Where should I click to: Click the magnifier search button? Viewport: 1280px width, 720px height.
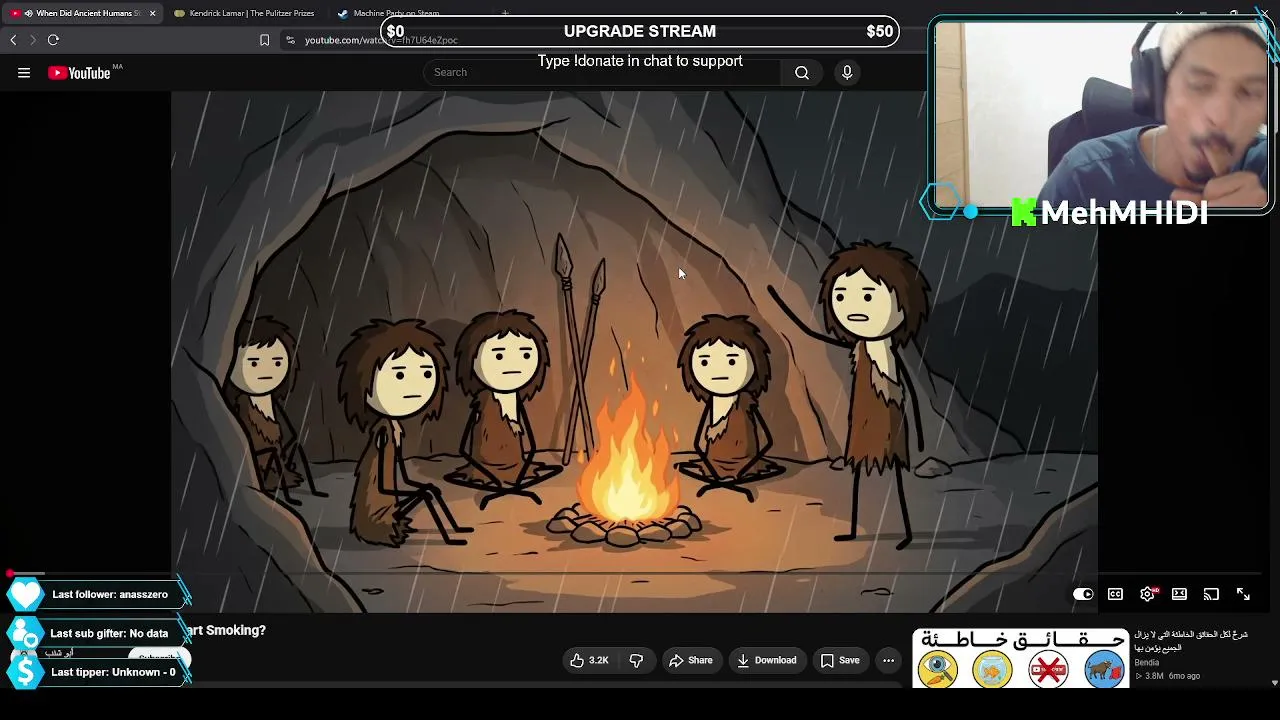click(x=802, y=72)
